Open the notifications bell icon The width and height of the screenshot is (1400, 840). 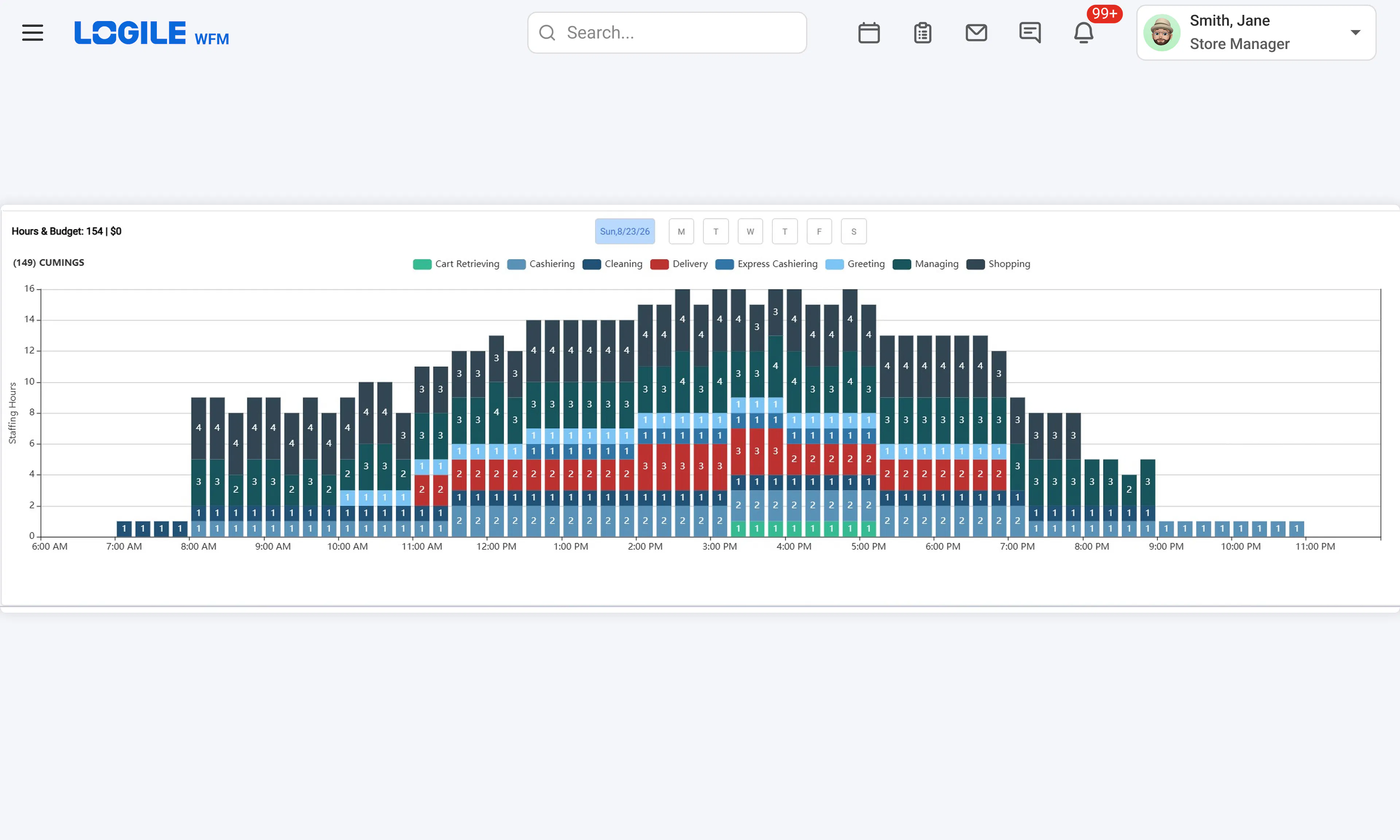tap(1084, 33)
